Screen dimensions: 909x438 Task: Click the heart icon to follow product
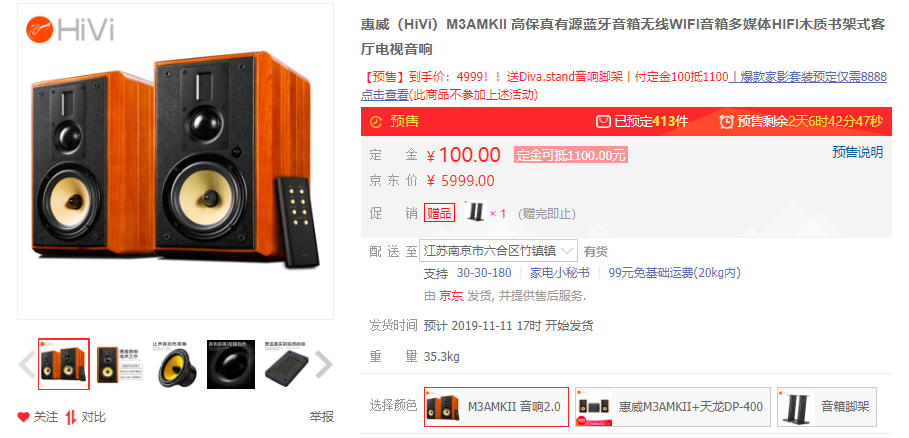[23, 417]
